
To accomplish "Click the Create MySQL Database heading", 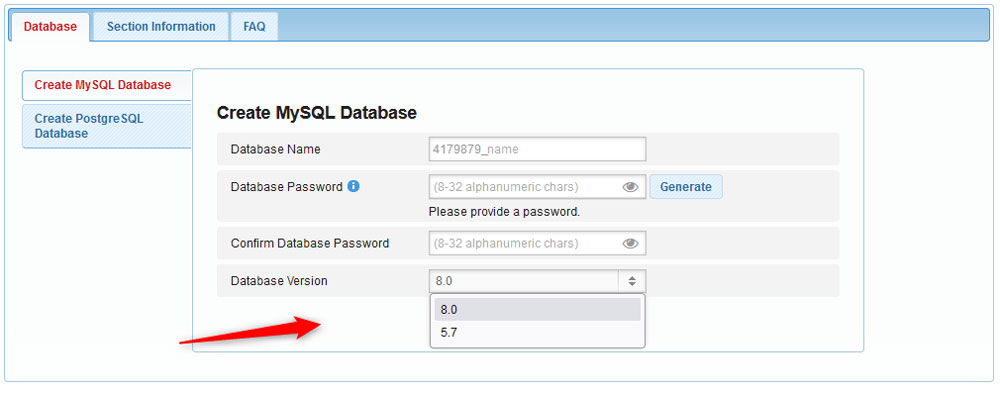I will click(x=316, y=113).
